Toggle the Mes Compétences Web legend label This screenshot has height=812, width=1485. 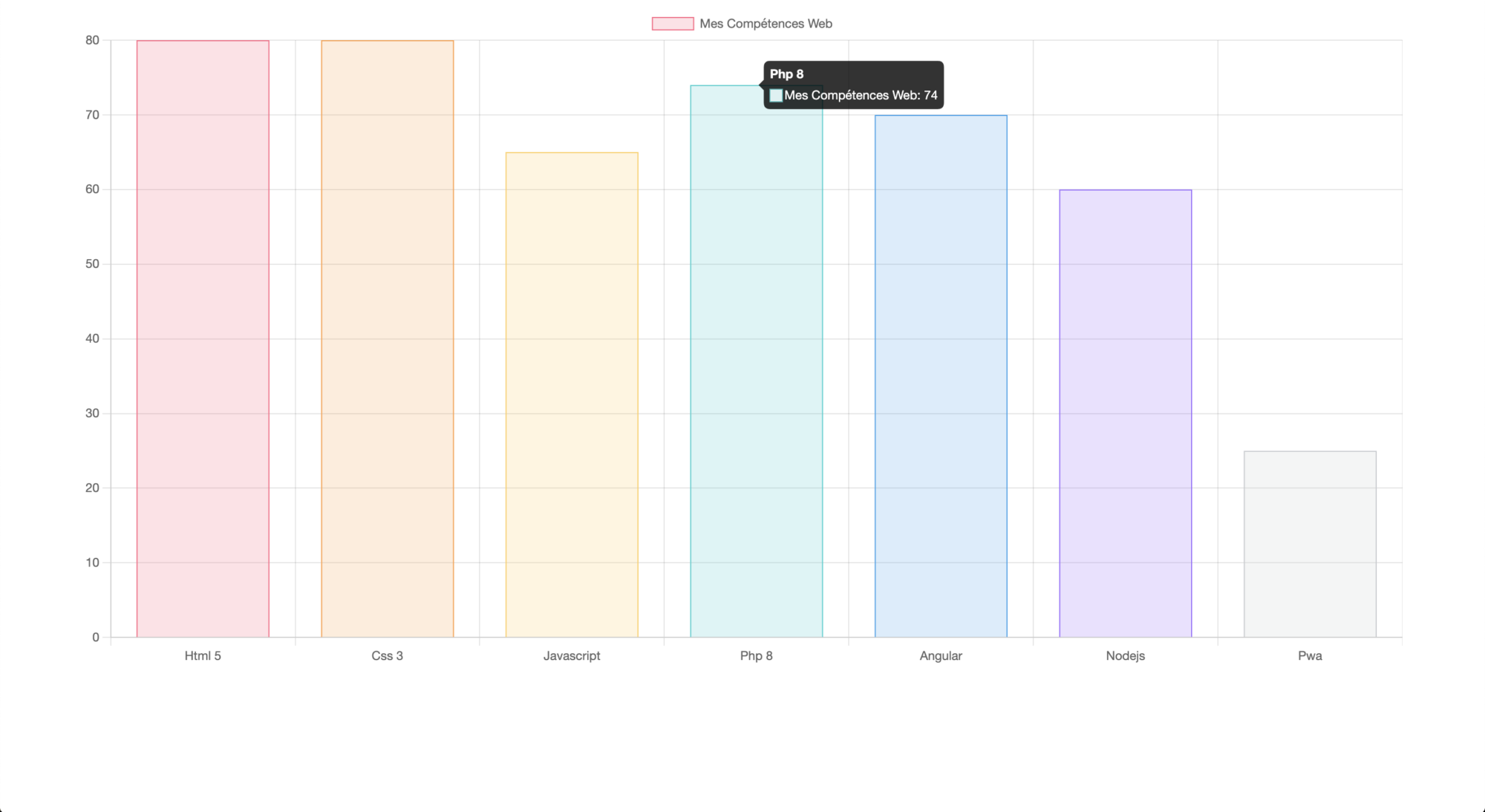pyautogui.click(x=766, y=24)
